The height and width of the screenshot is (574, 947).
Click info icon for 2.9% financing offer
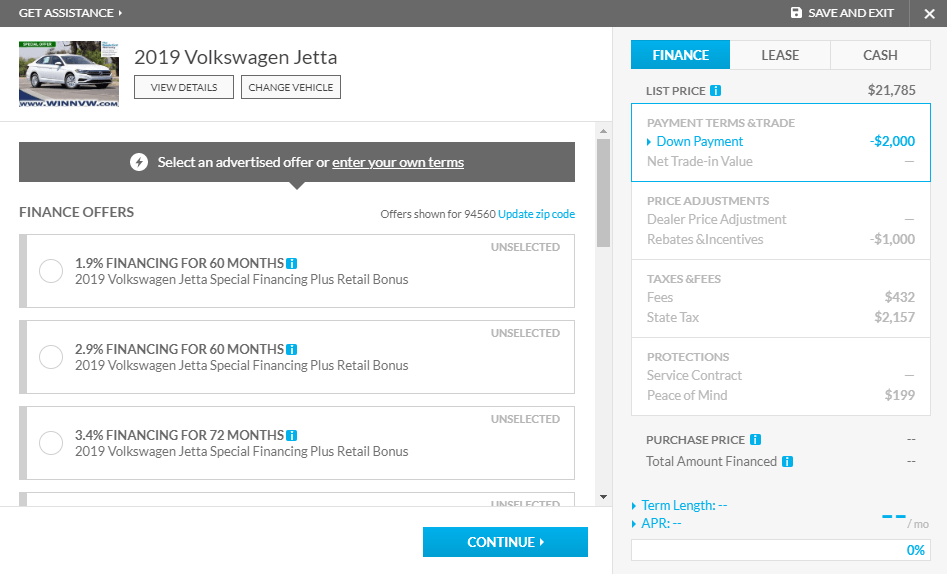point(292,349)
